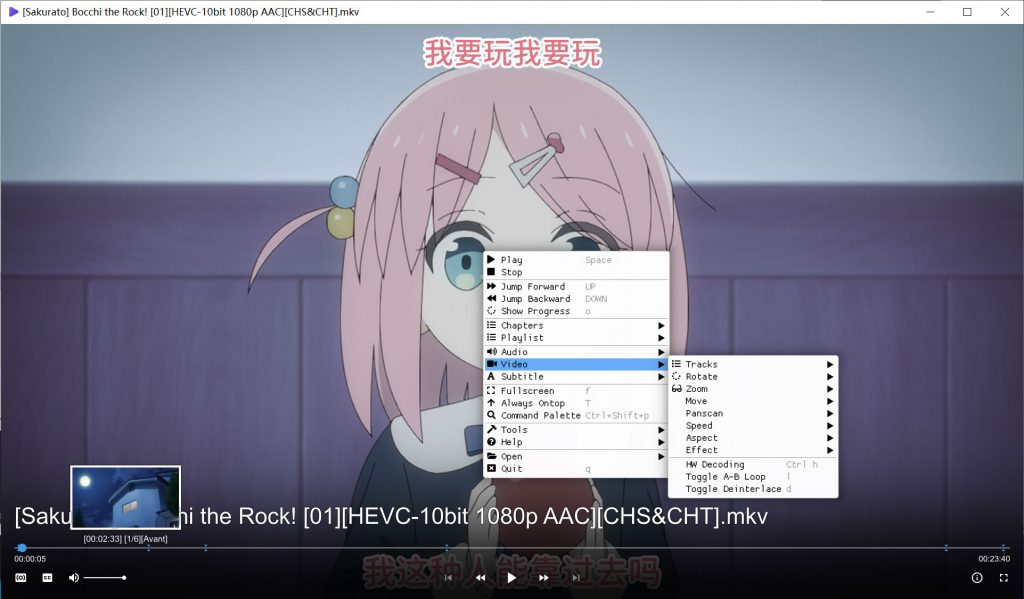
Task: Expand the Playlist submenu
Action: pos(576,338)
